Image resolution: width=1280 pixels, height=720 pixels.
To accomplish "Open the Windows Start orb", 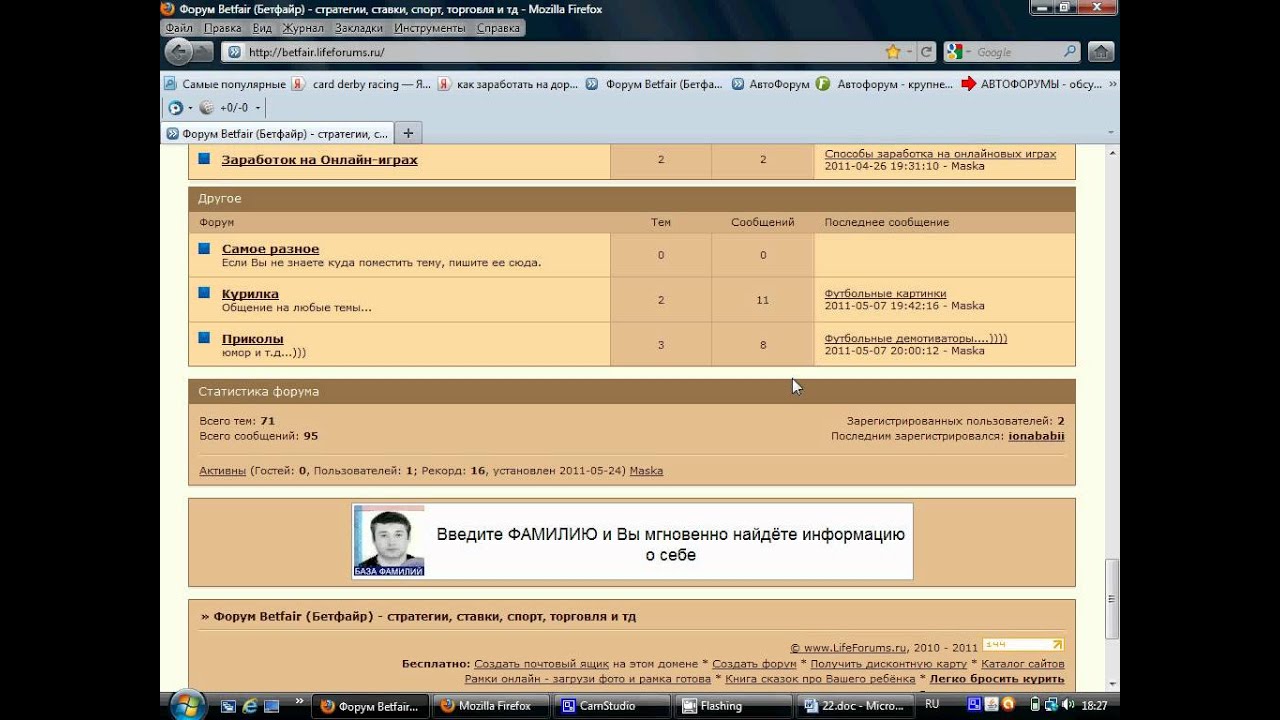I will coord(188,705).
